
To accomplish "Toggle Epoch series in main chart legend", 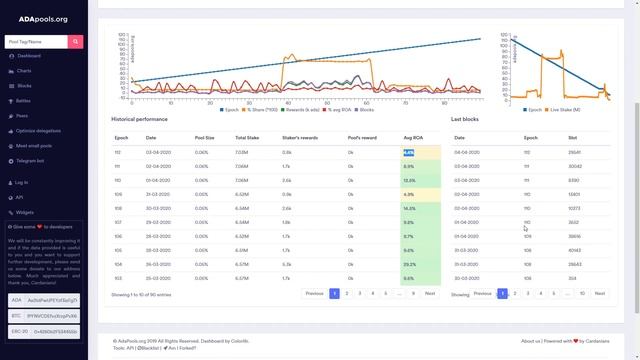I will point(229,110).
